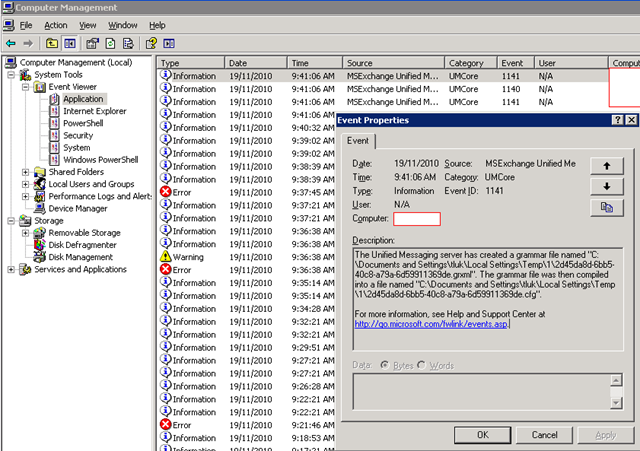Image resolution: width=640 pixels, height=451 pixels.
Task: Click the Back arrow in the toolbar
Action: (10, 43)
